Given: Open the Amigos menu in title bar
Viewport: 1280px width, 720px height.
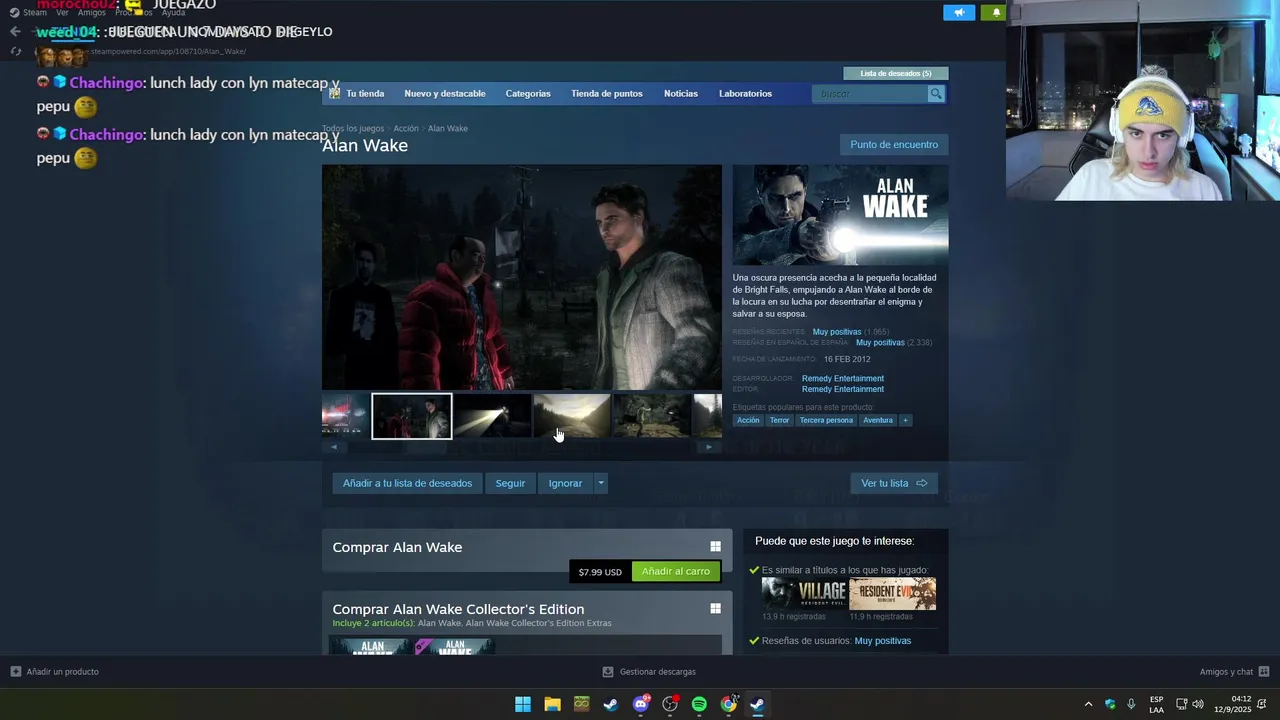Looking at the screenshot, I should pos(91,12).
